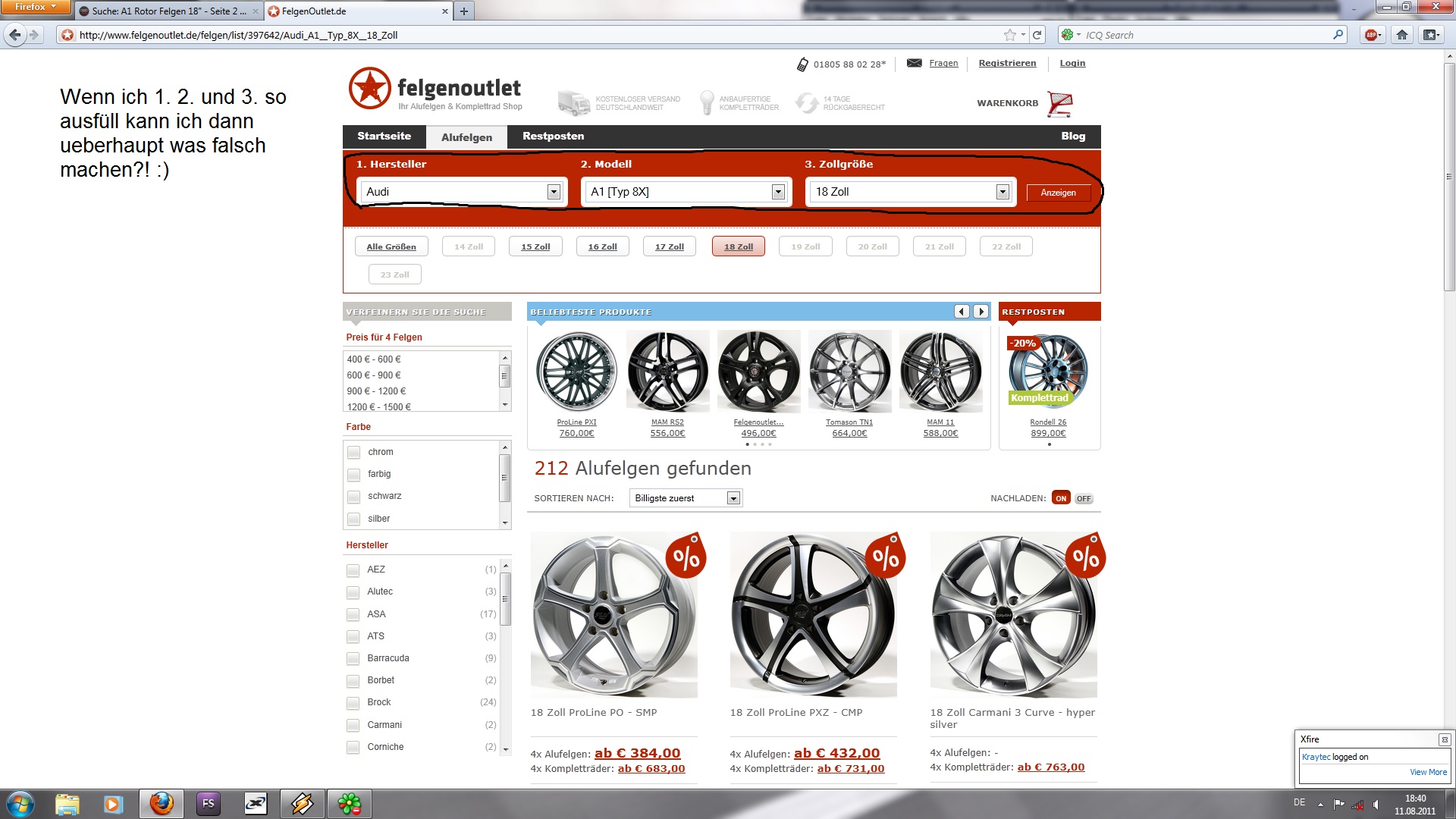This screenshot has height=819, width=1456.
Task: Click the browser back arrow button
Action: pos(15,35)
